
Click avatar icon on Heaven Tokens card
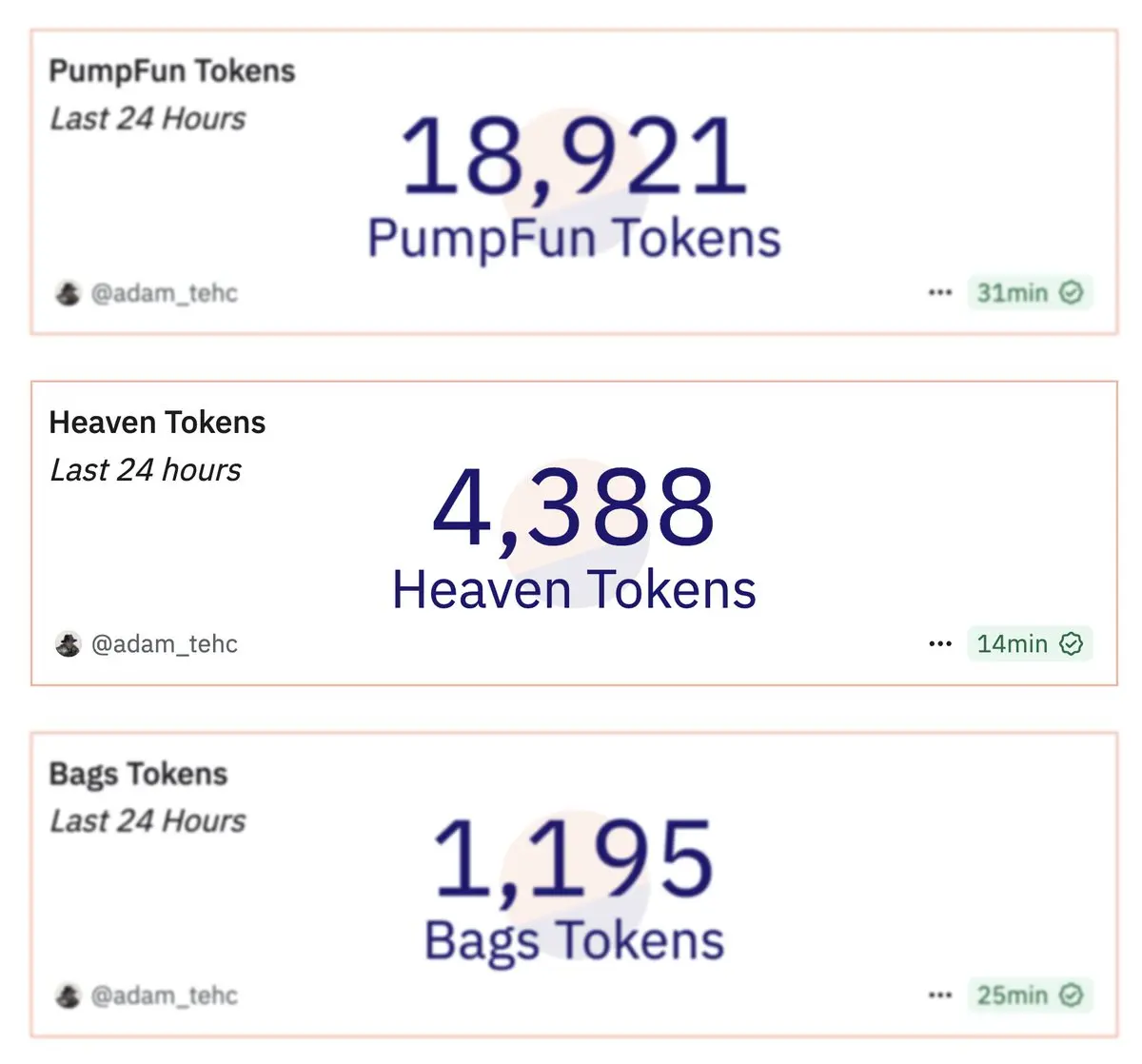click(x=68, y=644)
